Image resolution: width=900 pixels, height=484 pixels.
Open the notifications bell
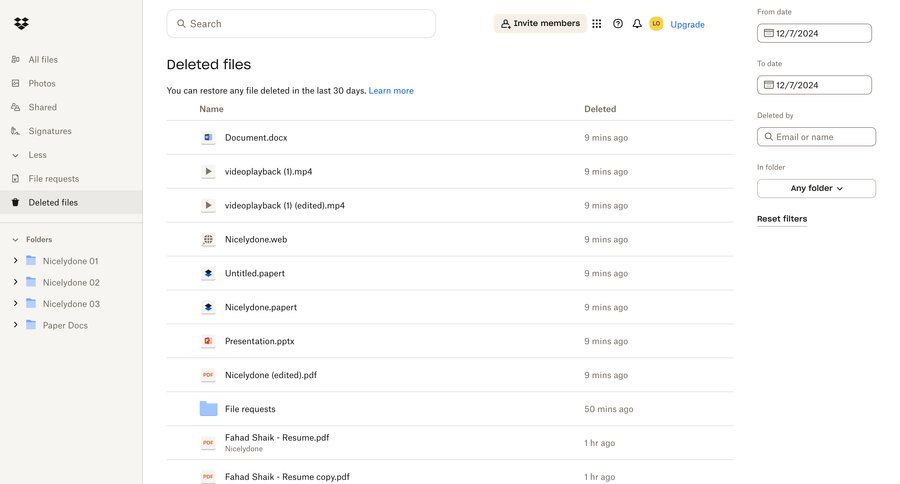[x=637, y=24]
